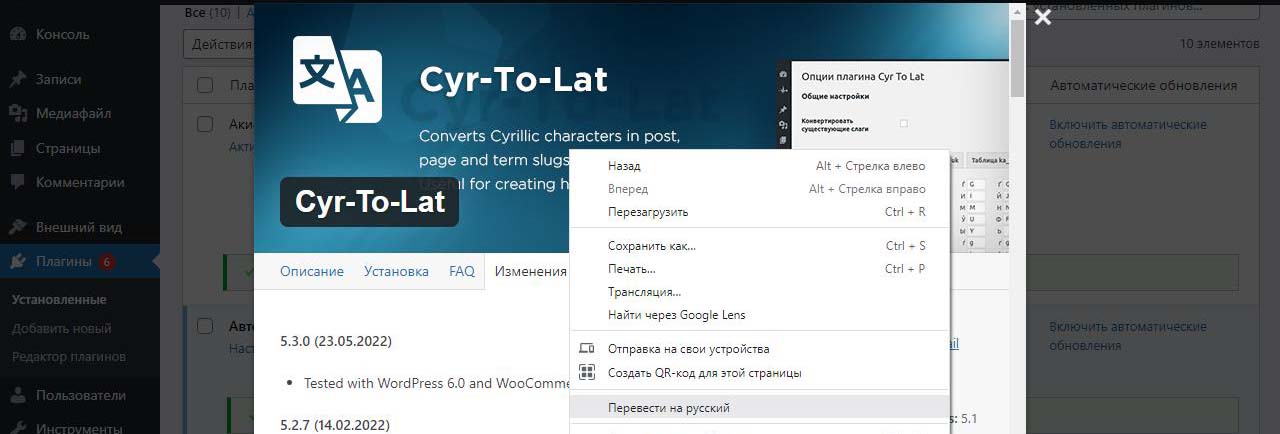Open the FAQ tab
This screenshot has width=1280, height=434.
[x=461, y=271]
